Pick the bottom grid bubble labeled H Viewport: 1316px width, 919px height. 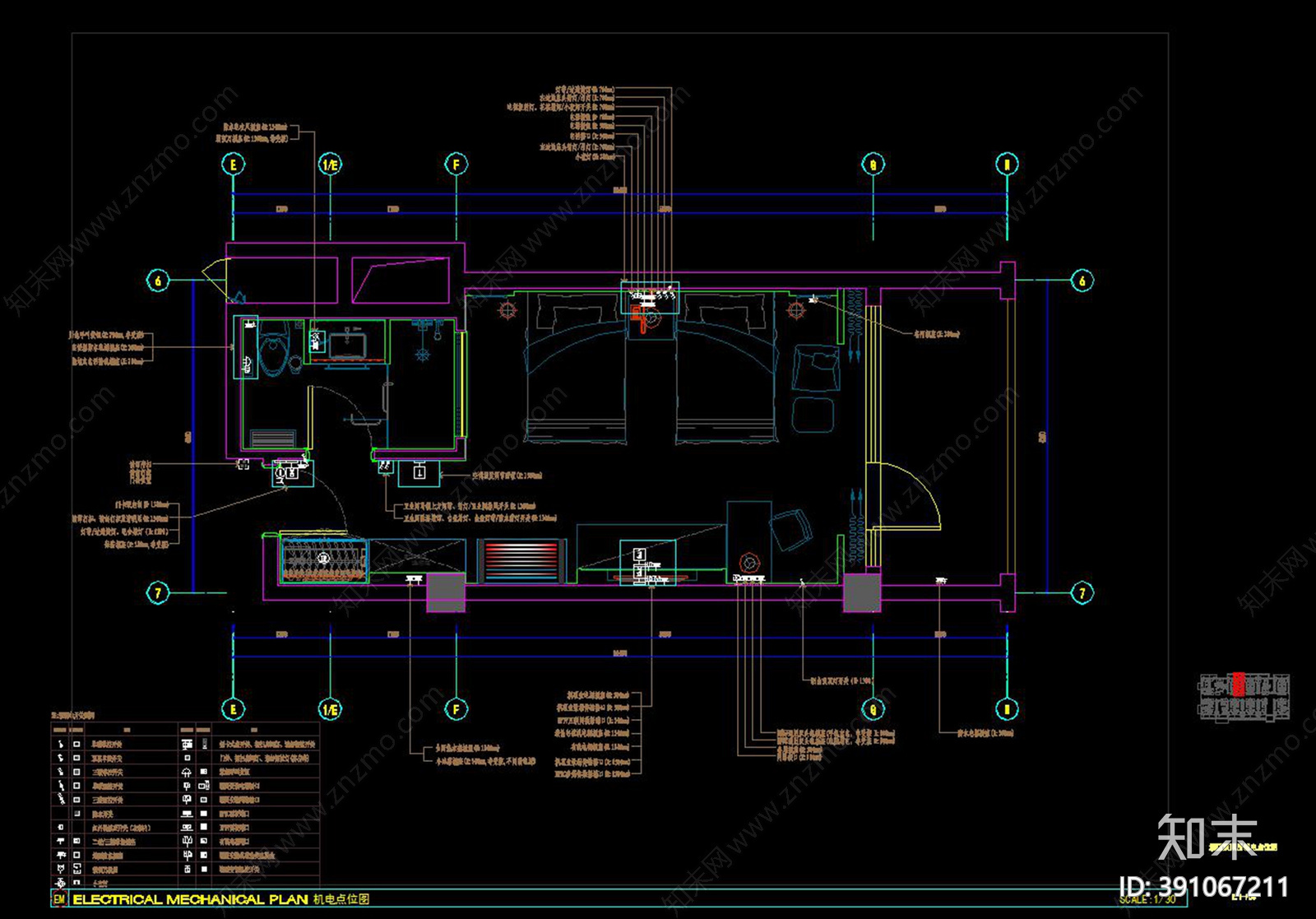pyautogui.click(x=1007, y=709)
